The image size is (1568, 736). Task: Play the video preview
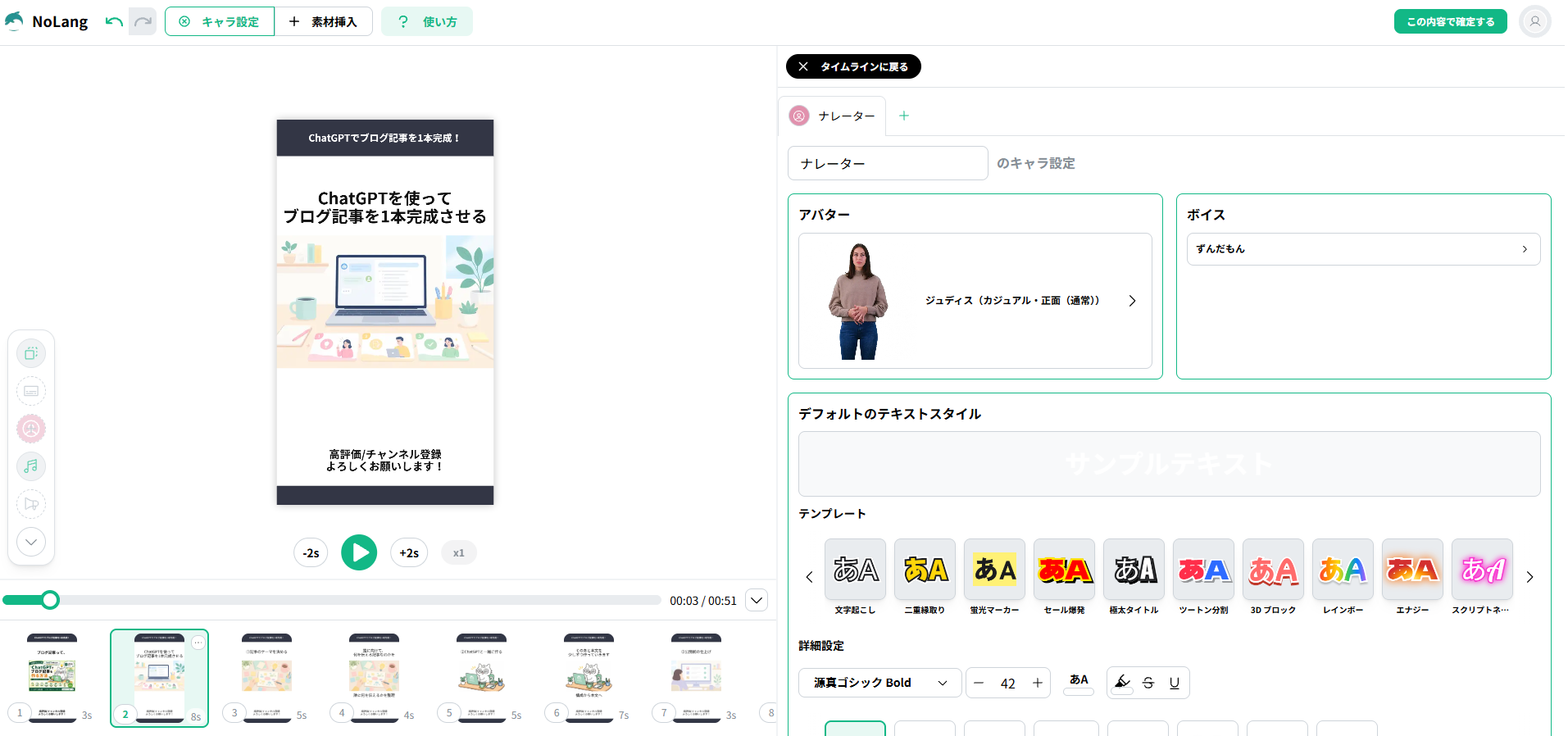pyautogui.click(x=359, y=552)
